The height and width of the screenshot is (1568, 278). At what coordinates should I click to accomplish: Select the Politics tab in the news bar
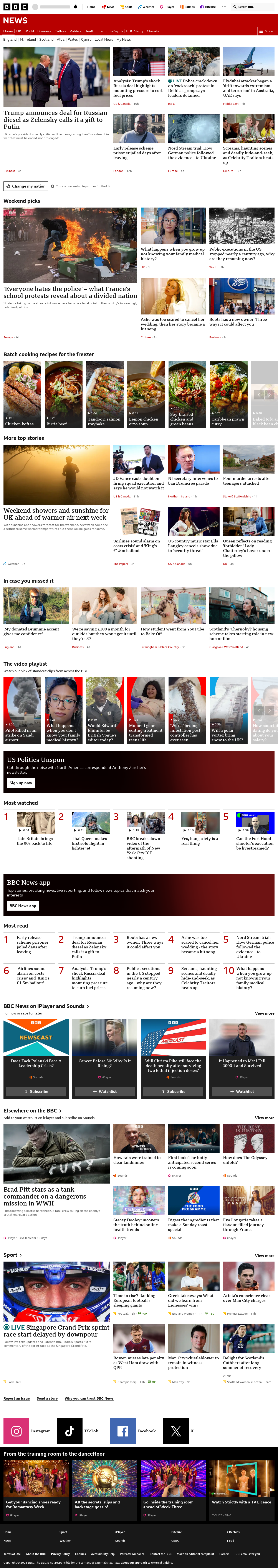coord(75,31)
